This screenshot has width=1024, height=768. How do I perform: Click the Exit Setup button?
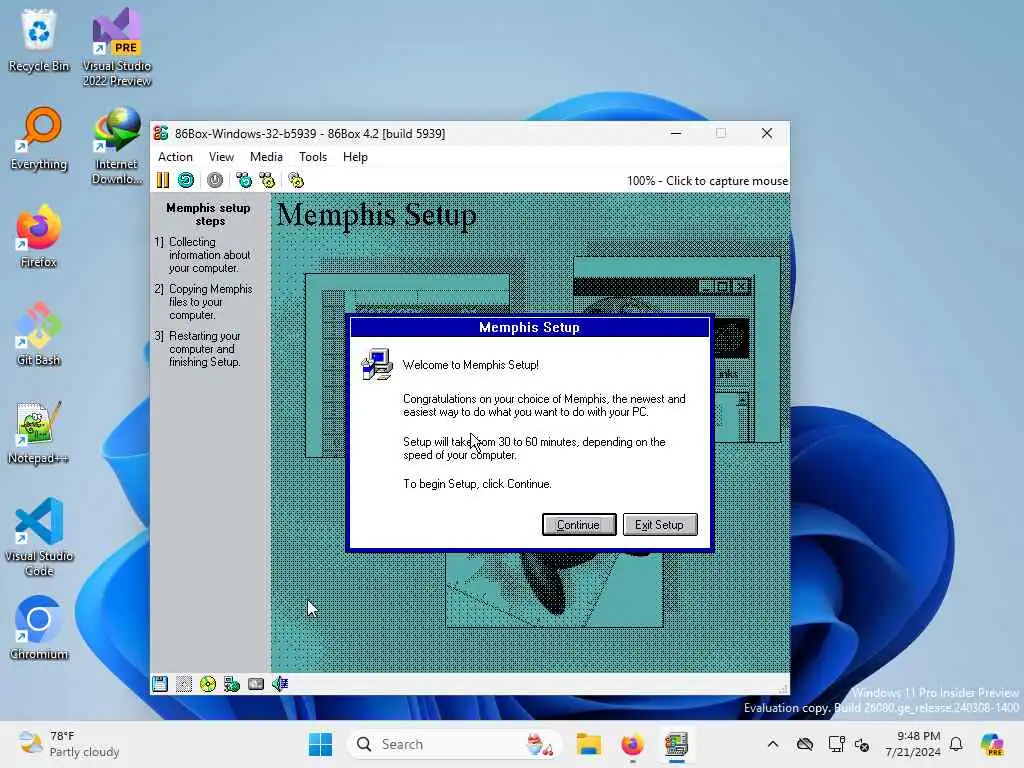(x=660, y=524)
